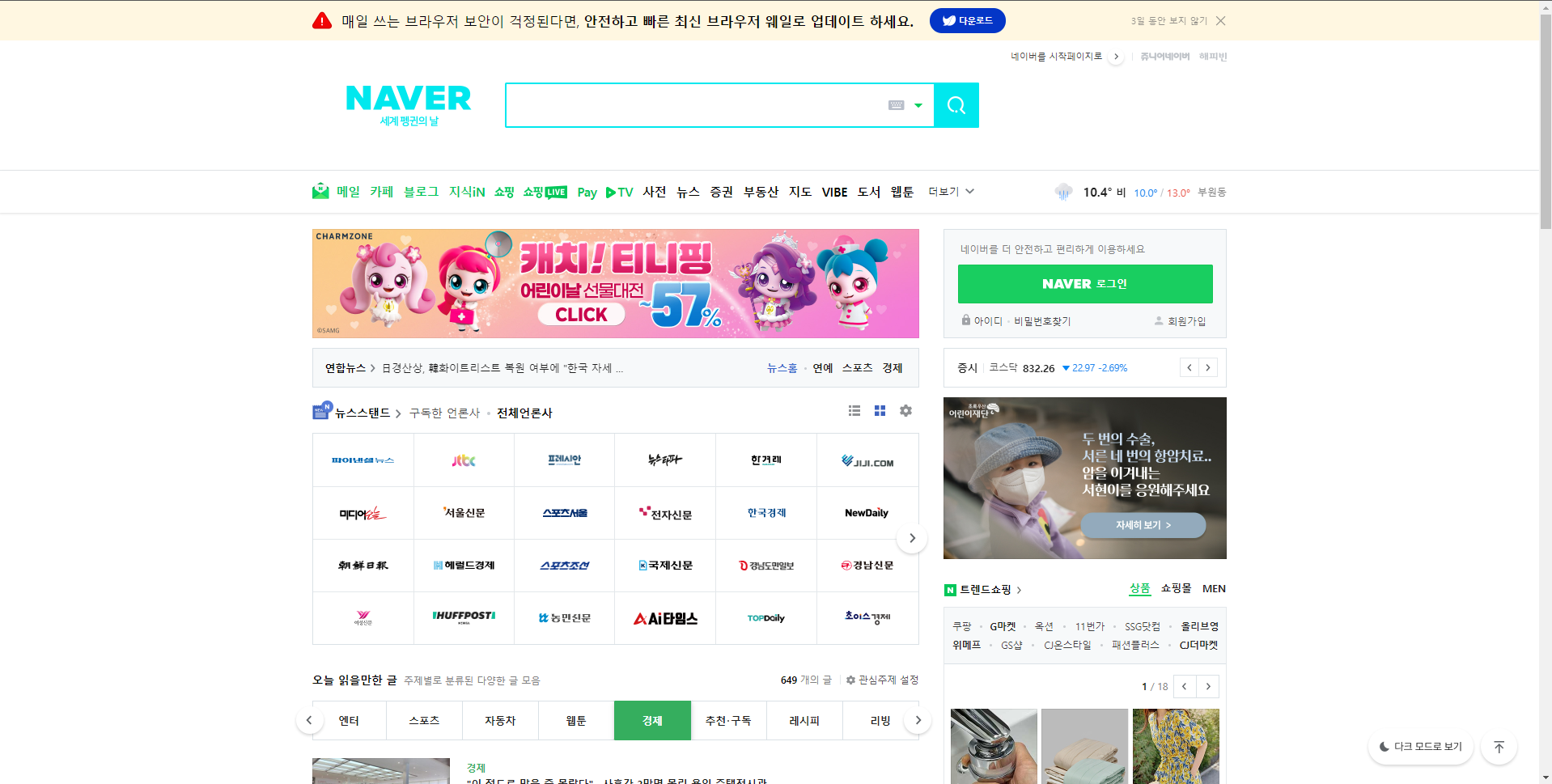Click 자세히 보기 on the charity ad
This screenshot has width=1552, height=784.
pos(1143,525)
